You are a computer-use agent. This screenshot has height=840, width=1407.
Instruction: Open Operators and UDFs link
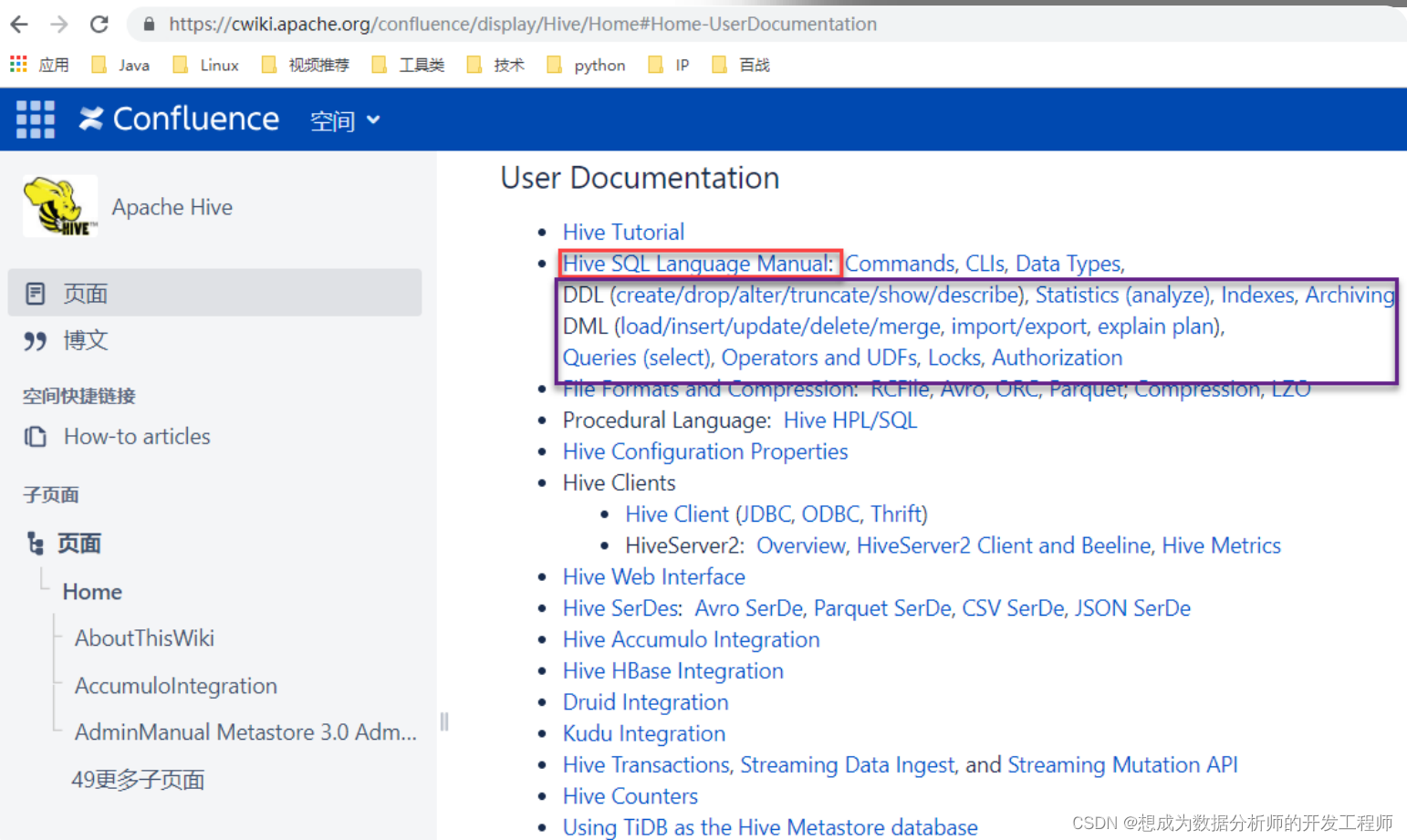coord(819,358)
